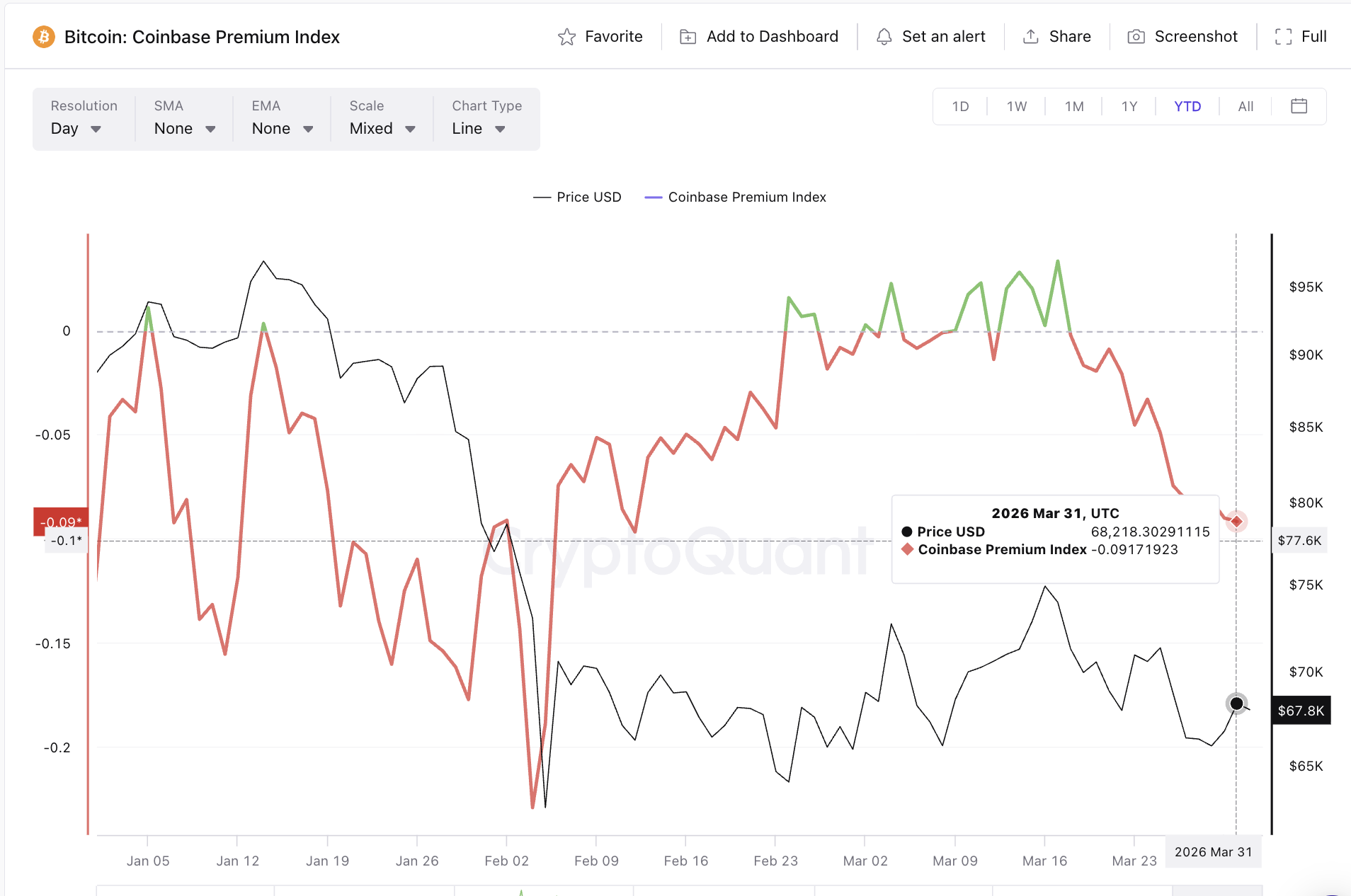The image size is (1351, 896).
Task: Click the Full screen expand icon
Action: (x=1283, y=37)
